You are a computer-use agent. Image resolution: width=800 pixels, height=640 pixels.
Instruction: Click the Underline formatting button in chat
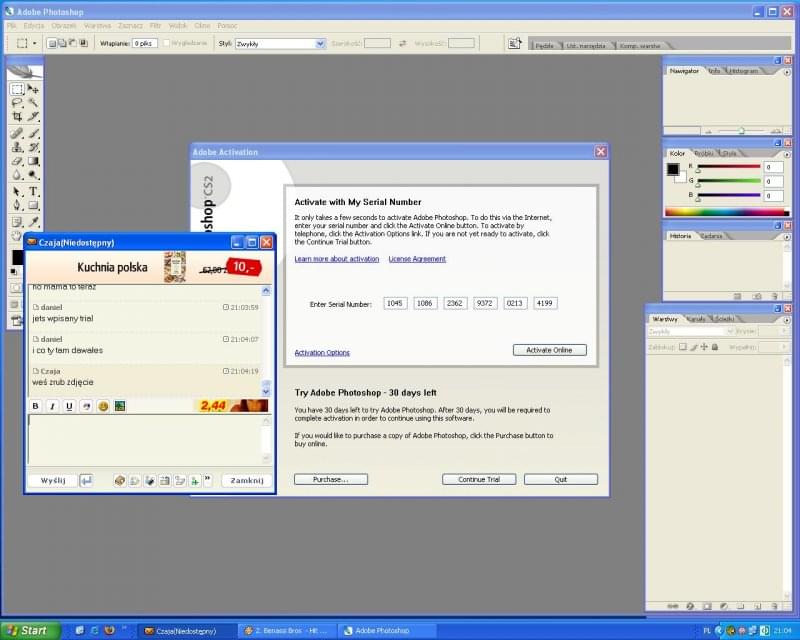click(69, 406)
